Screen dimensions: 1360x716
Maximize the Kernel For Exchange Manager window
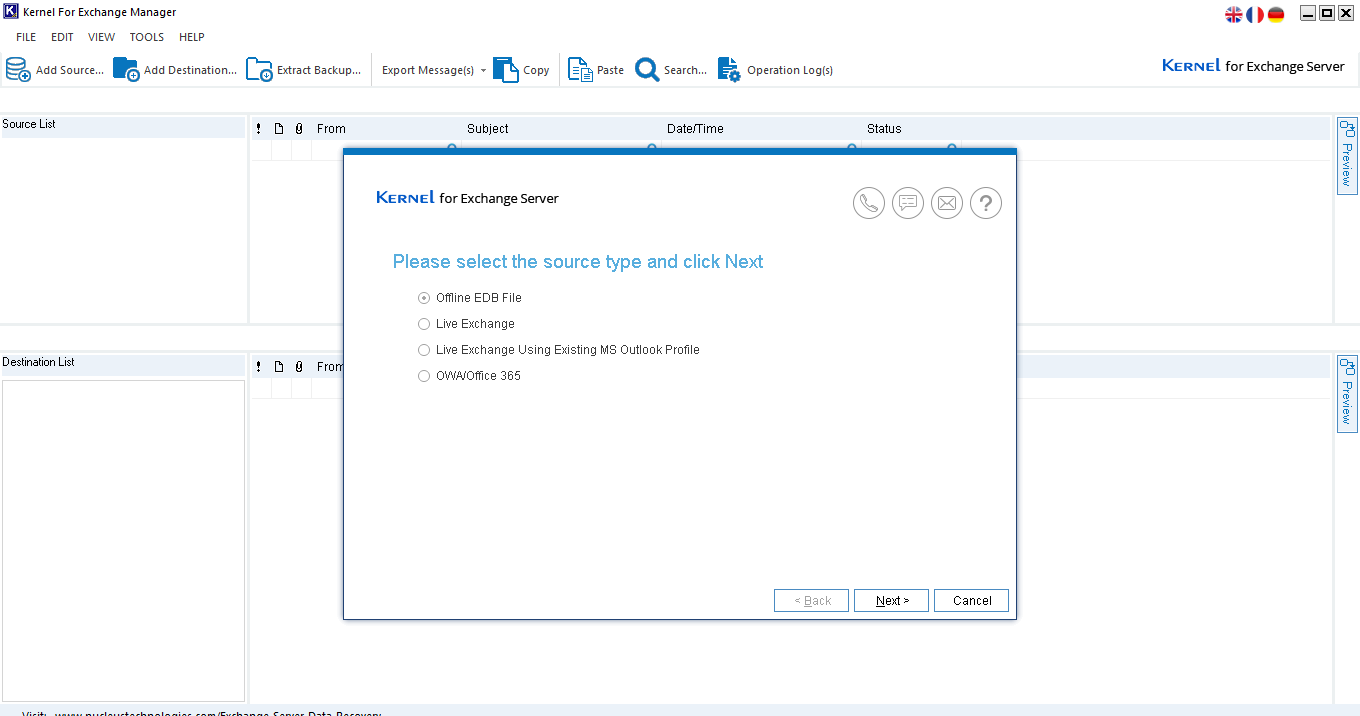[x=1327, y=13]
